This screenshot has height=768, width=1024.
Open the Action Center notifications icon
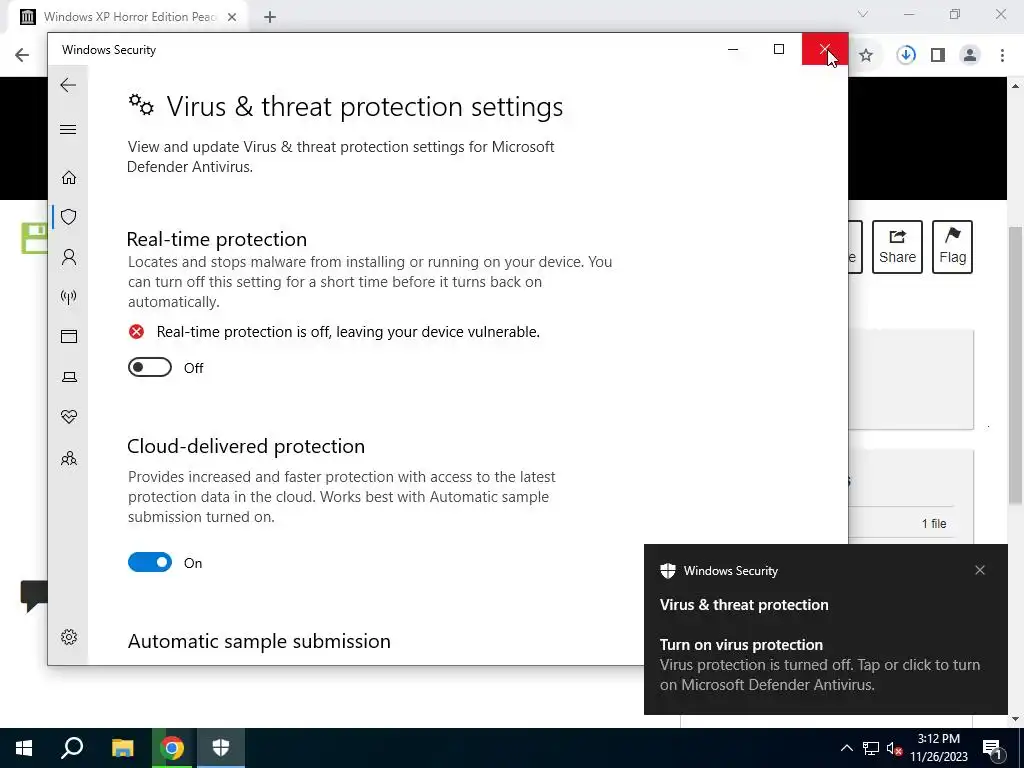[x=992, y=748]
